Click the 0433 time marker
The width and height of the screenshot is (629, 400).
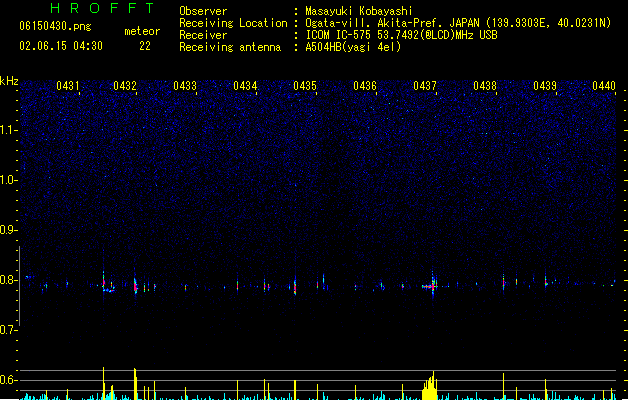(x=185, y=86)
